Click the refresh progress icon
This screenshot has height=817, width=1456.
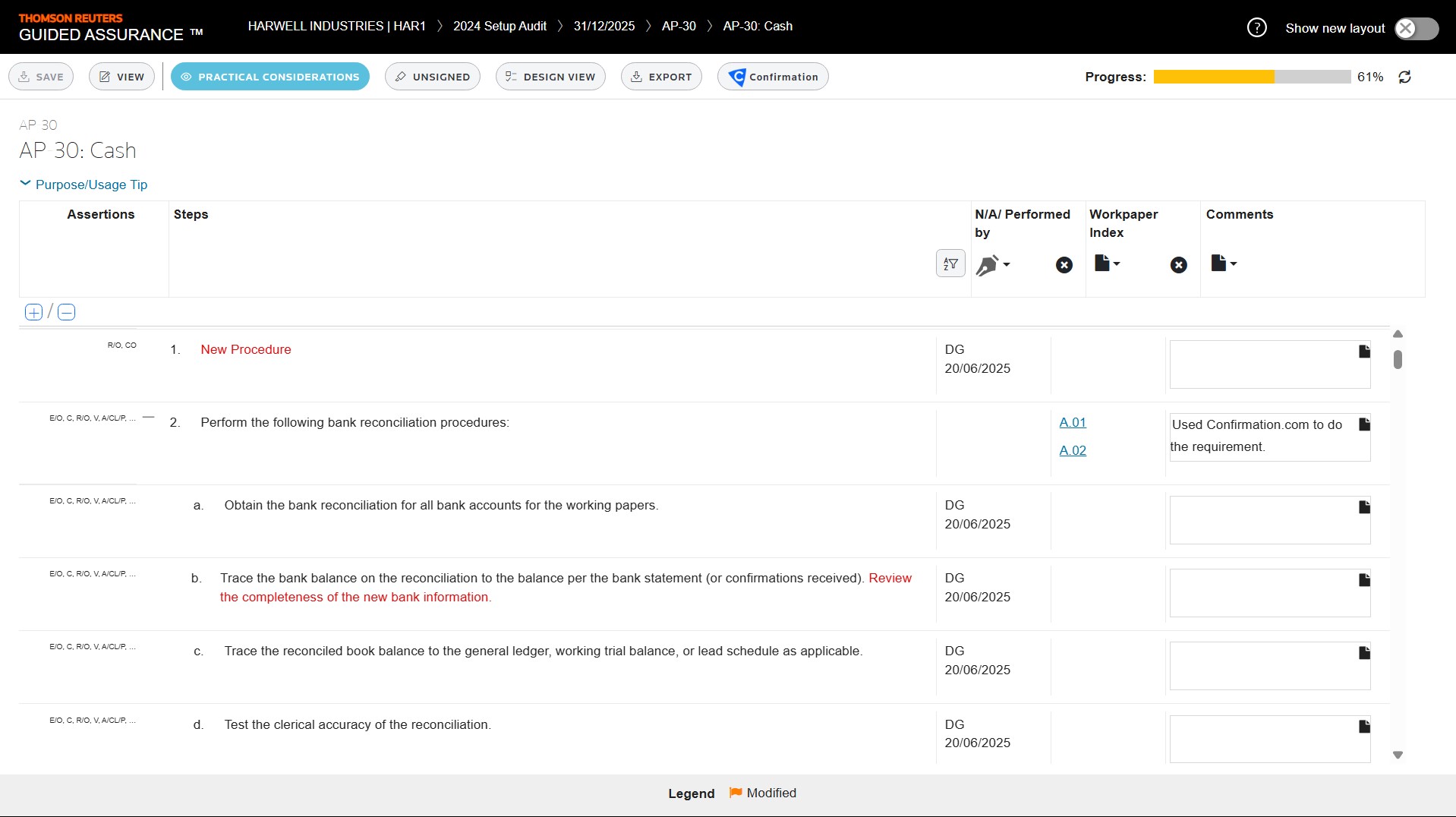(x=1404, y=77)
